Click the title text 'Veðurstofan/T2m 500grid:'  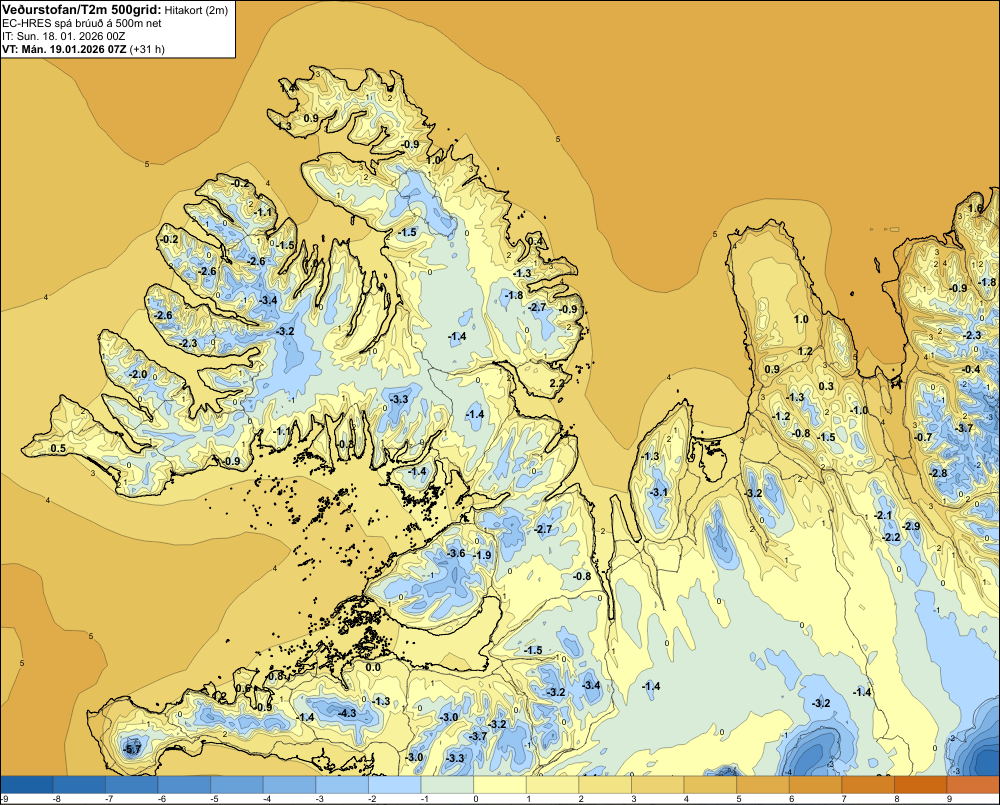click(x=82, y=9)
